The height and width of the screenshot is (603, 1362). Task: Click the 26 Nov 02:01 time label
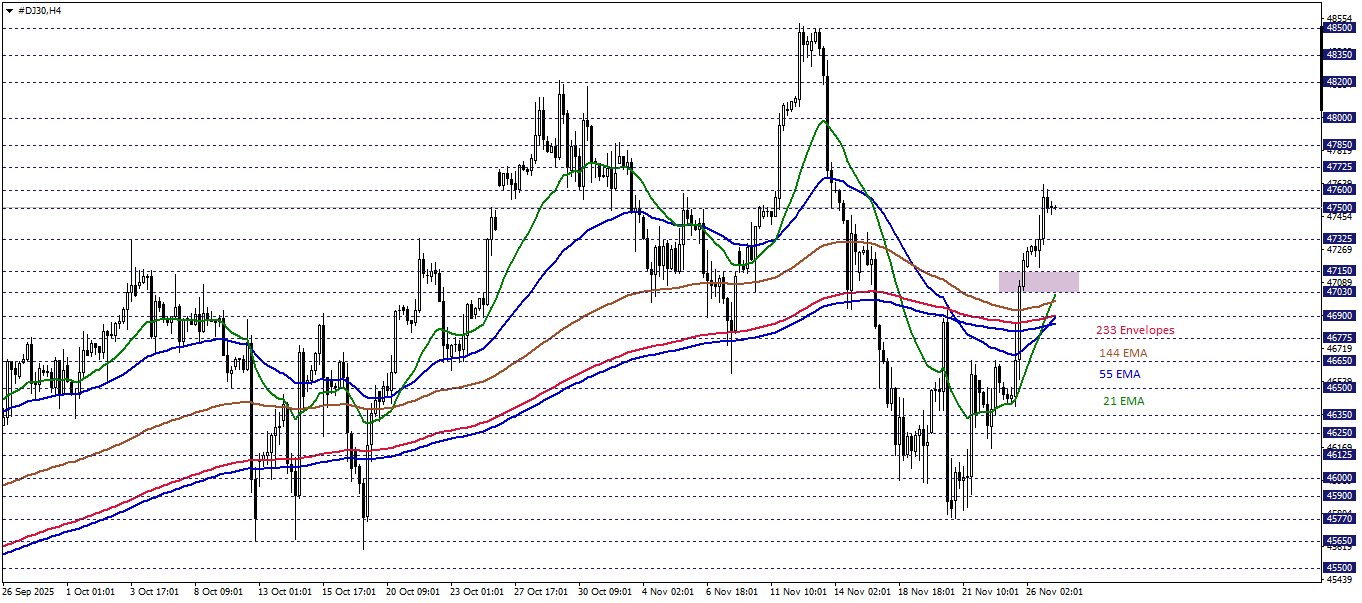[1051, 592]
